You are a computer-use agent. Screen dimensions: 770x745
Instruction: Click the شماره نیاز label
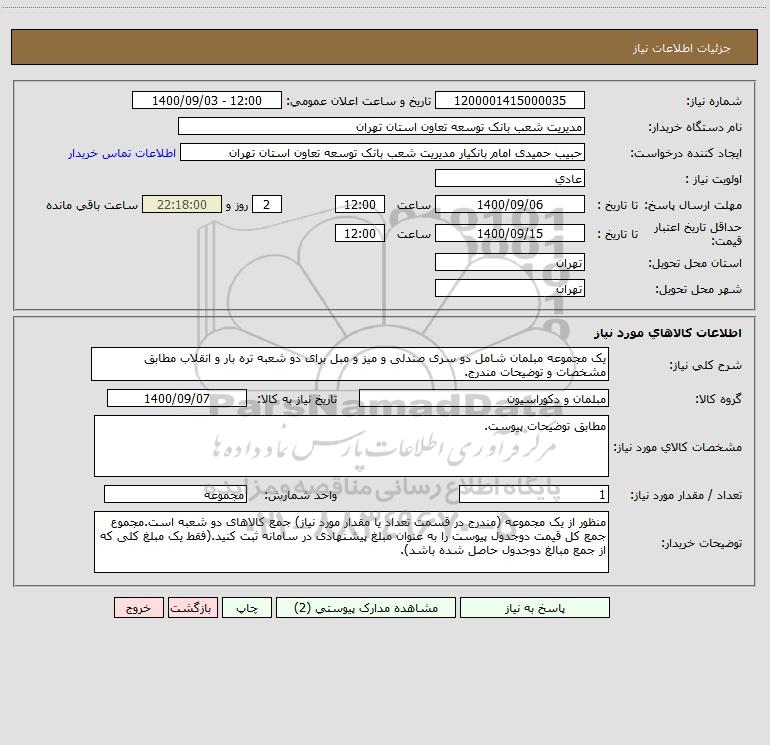pos(714,102)
